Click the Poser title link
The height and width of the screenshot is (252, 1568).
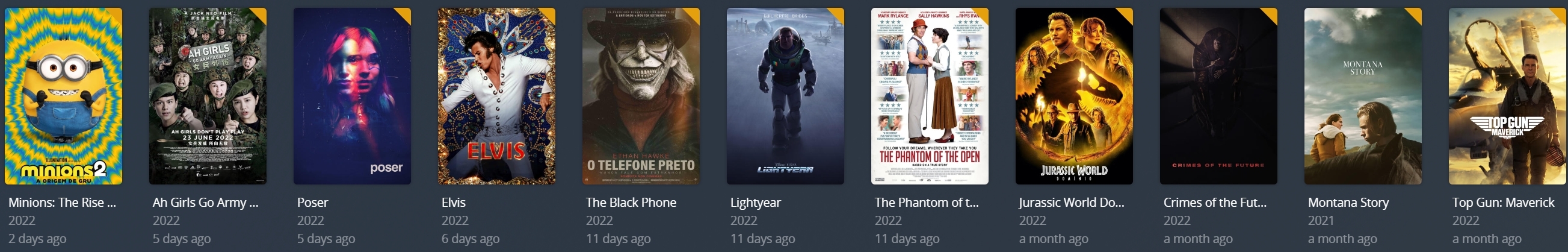tap(313, 202)
